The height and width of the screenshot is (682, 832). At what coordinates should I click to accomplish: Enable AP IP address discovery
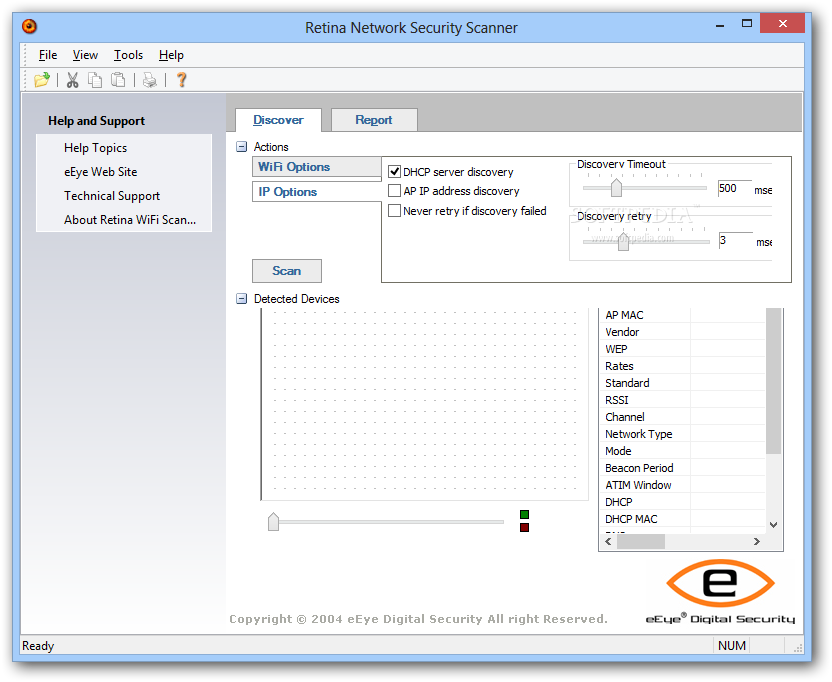[x=394, y=191]
